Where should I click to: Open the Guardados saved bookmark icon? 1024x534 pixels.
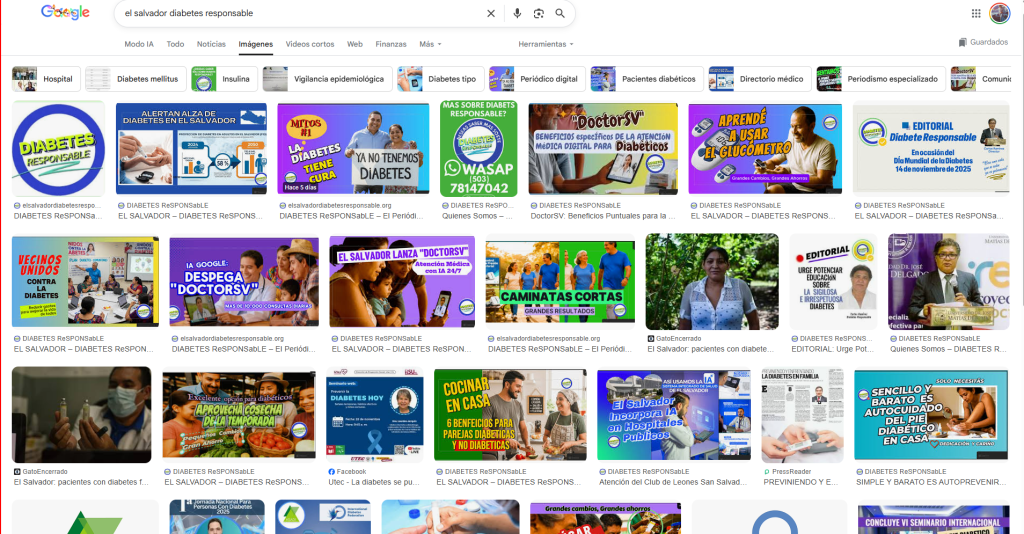coord(963,42)
